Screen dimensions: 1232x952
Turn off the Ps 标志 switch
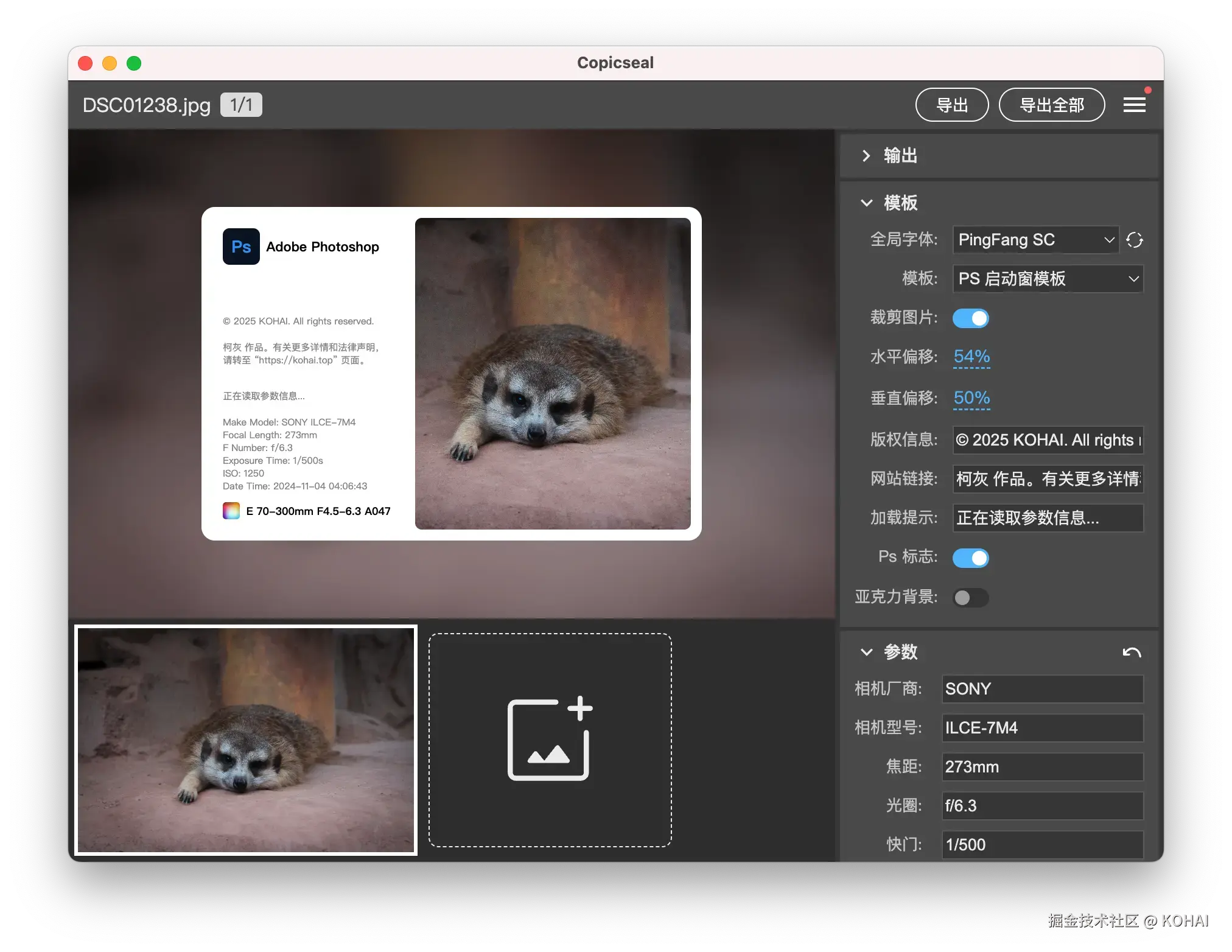971,558
